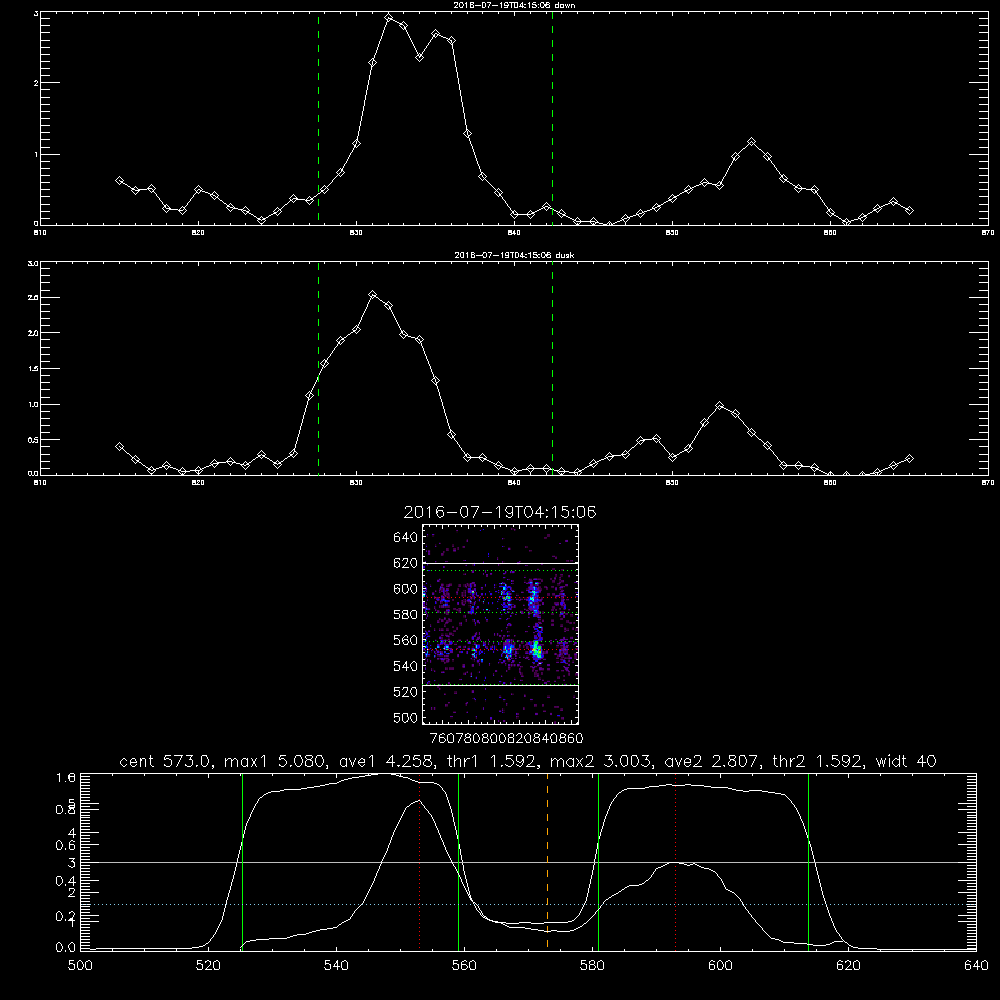Screen dimensions: 1000x1000
Task: Click y-axis label 600 beside the image panel
Action: 406,589
